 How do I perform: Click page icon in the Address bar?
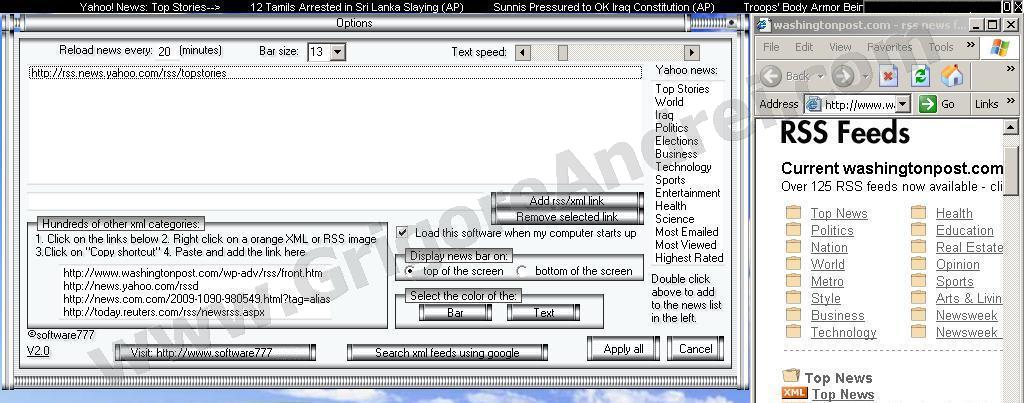click(813, 104)
